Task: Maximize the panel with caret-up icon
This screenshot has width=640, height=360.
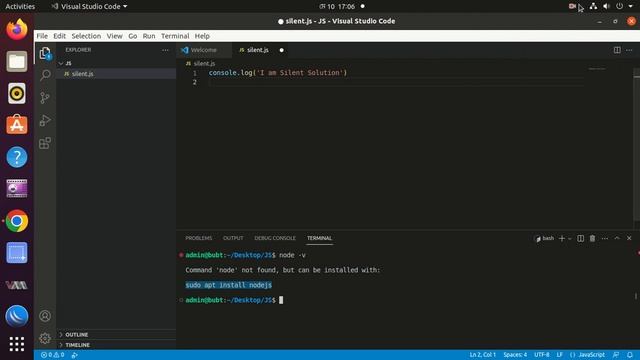Action: point(617,238)
